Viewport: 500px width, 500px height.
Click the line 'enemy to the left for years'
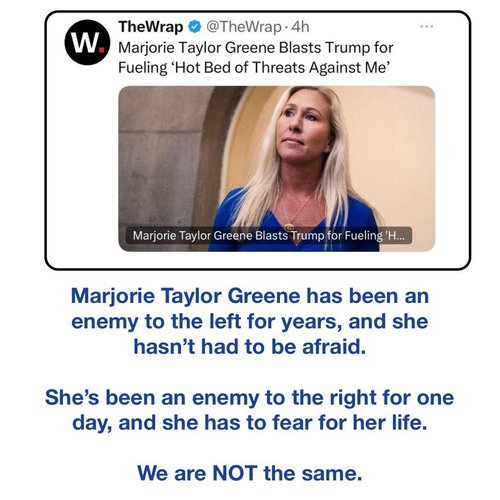[250, 321]
